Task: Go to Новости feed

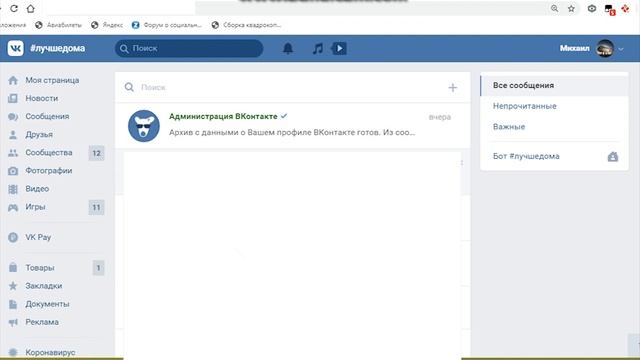Action: pyautogui.click(x=42, y=98)
